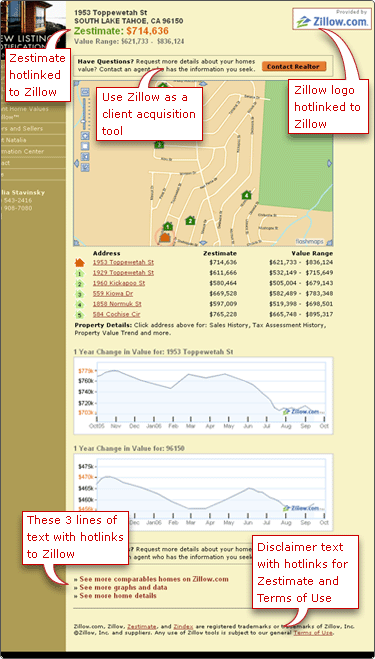Click SOUTH LAKE TAHOE, CA 96150 heading text

[129, 21]
